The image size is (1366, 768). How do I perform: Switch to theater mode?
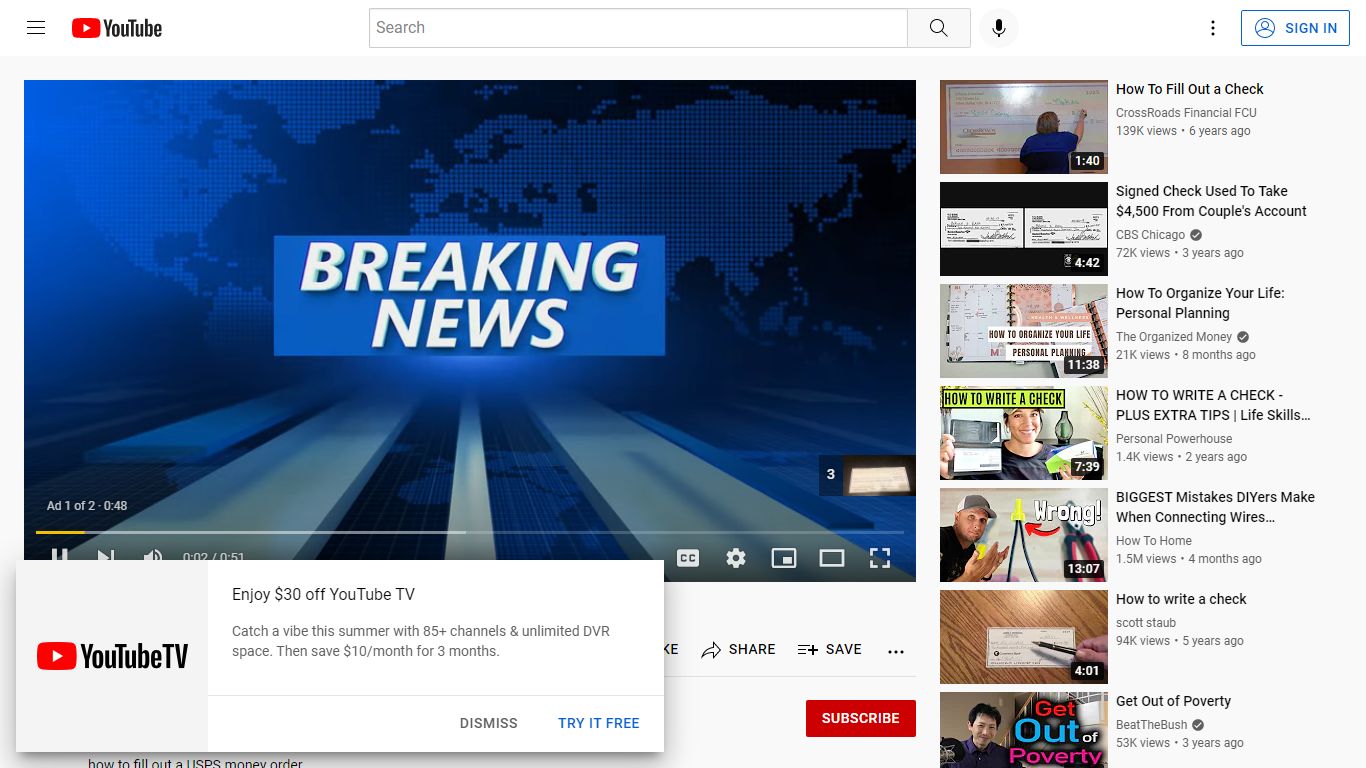click(x=832, y=558)
